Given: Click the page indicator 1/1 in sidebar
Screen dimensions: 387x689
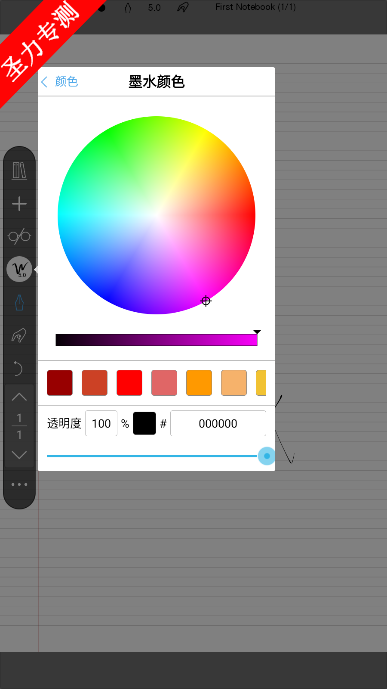Looking at the screenshot, I should coord(19,426).
